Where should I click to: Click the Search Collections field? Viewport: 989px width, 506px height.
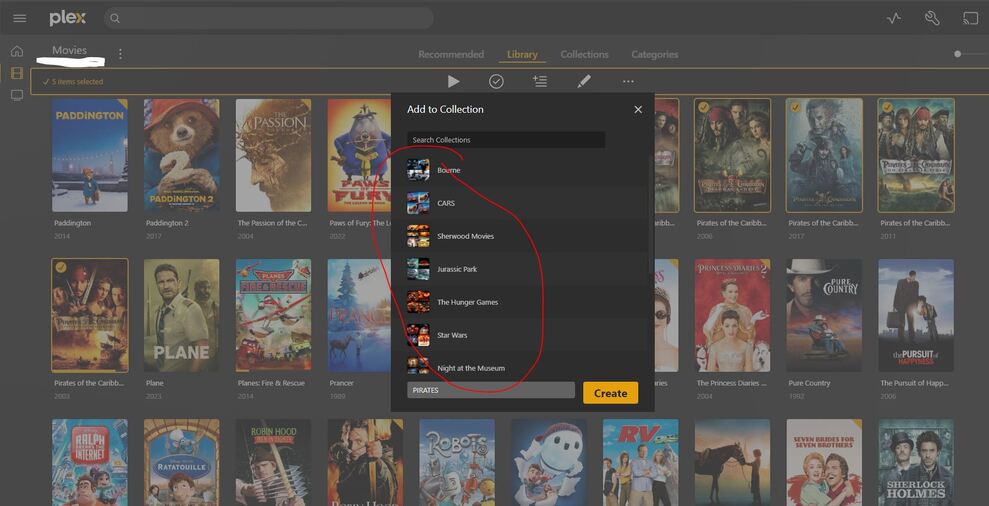506,139
